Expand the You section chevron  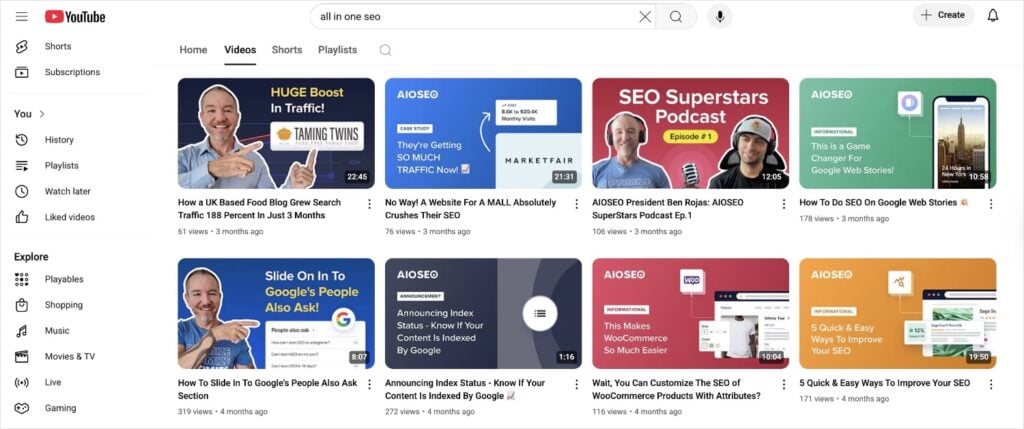click(42, 114)
